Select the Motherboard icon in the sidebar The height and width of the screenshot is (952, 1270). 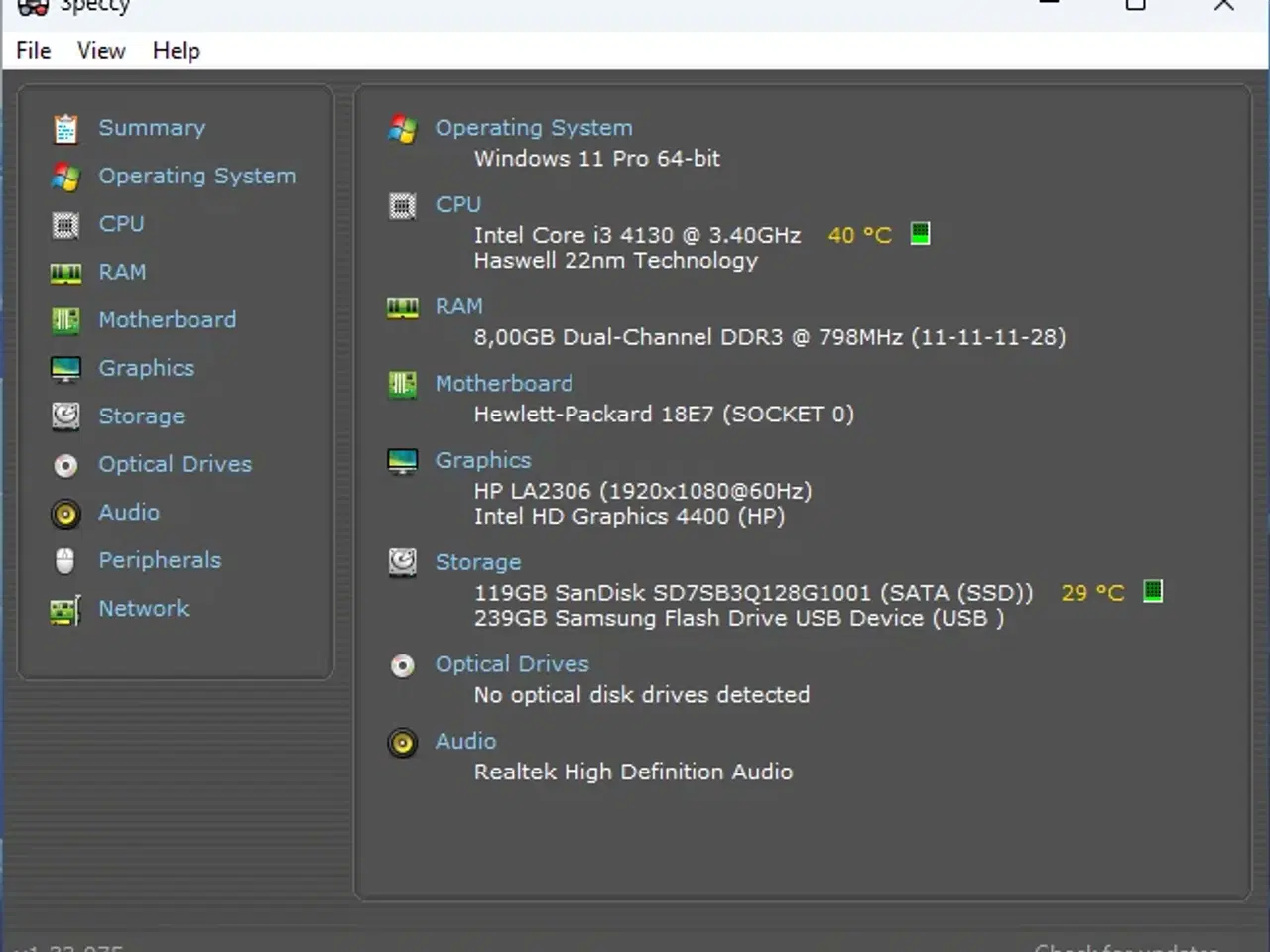tap(65, 319)
